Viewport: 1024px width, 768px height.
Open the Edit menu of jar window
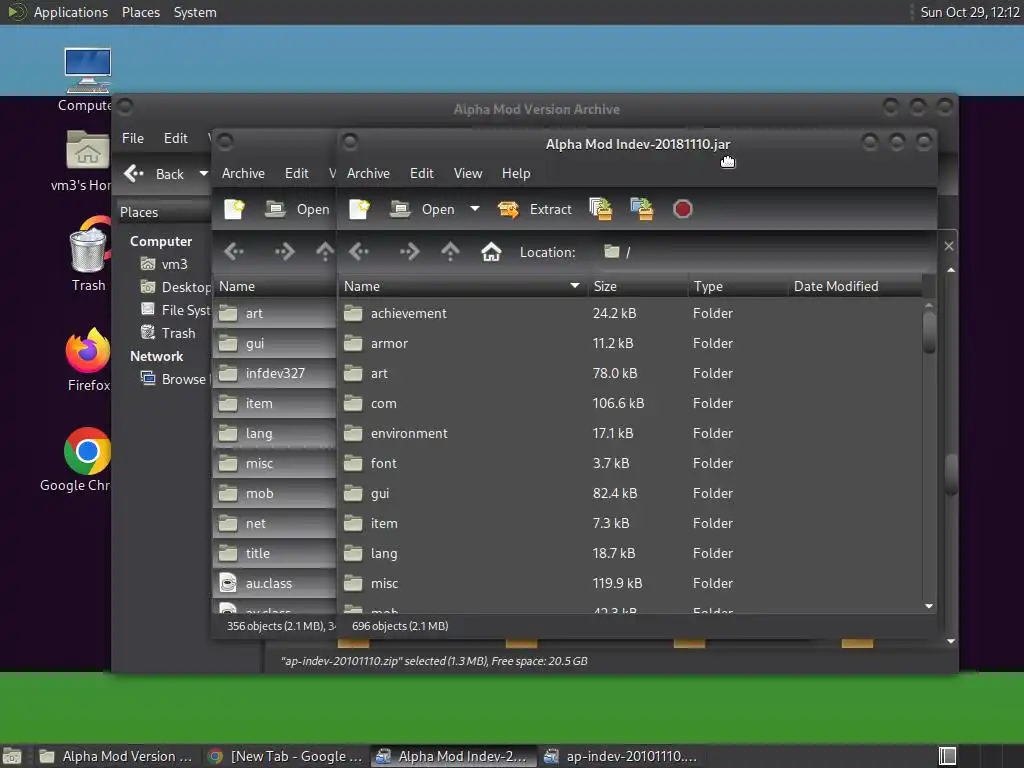click(421, 173)
